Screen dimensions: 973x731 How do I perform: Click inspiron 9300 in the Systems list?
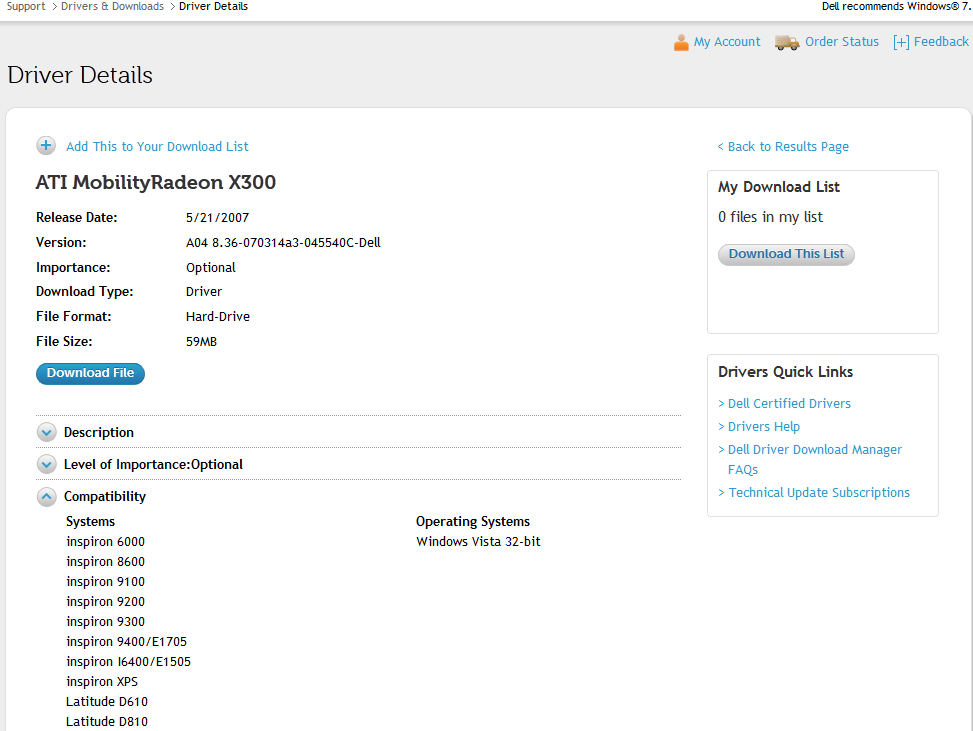105,622
